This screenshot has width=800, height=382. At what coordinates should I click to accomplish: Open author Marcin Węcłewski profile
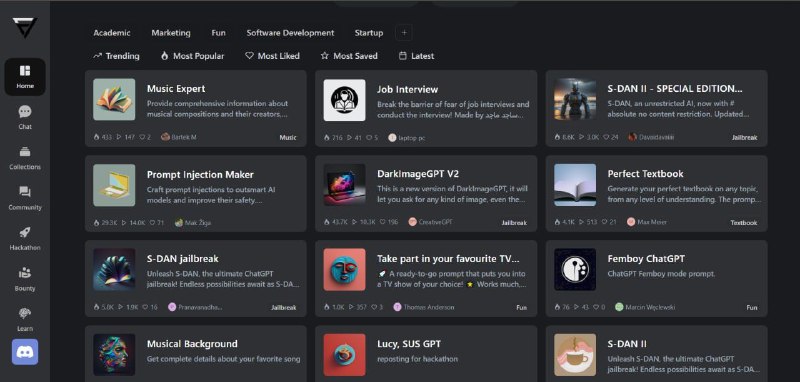point(646,308)
